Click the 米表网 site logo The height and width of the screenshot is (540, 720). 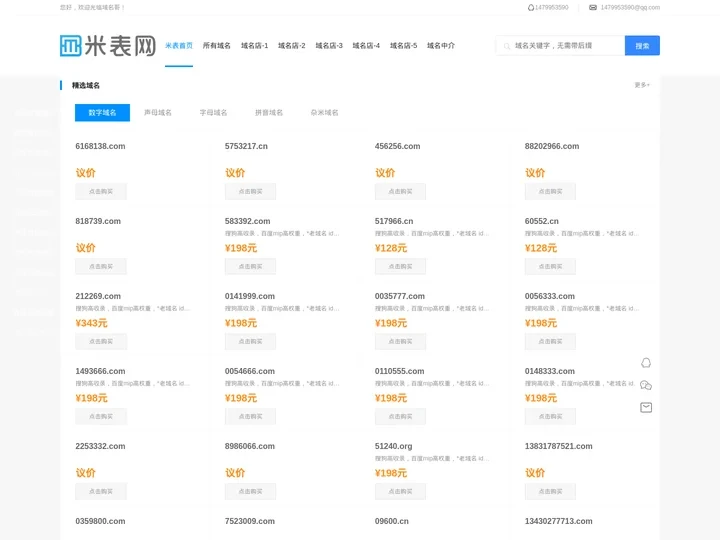point(108,45)
